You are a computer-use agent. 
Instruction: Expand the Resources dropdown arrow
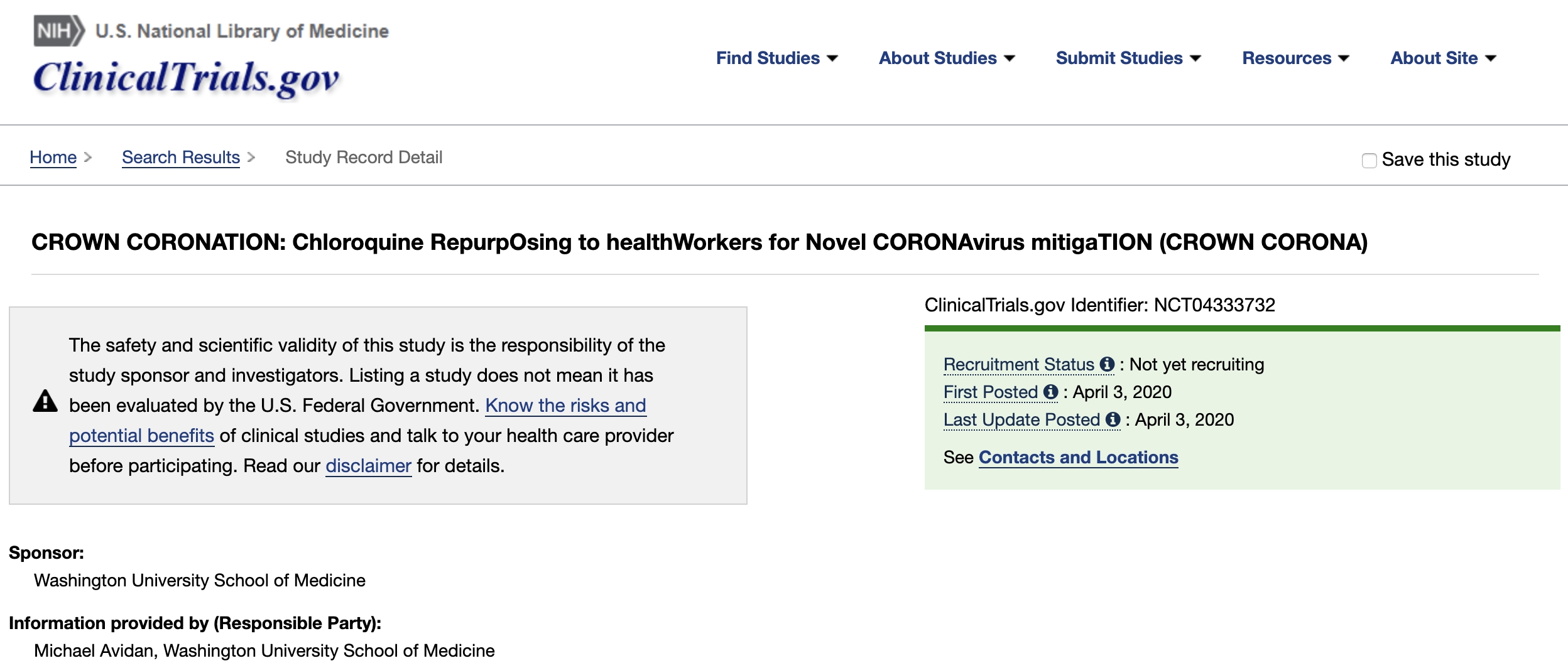(x=1344, y=58)
